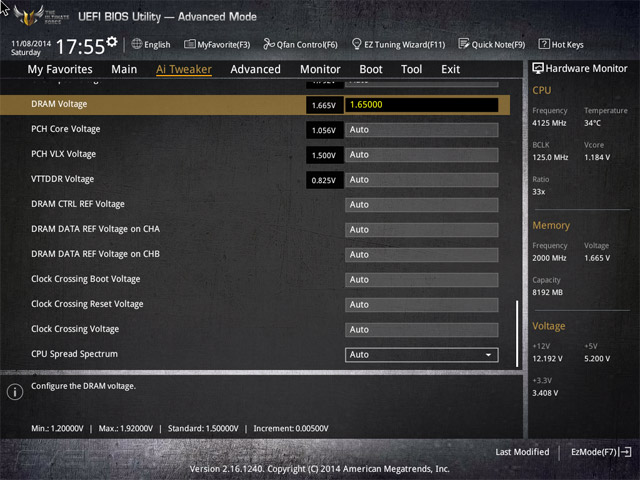Viewport: 640px width, 480px height.
Task: Launch EZ Tuning Wizard bulb icon
Action: (x=356, y=44)
